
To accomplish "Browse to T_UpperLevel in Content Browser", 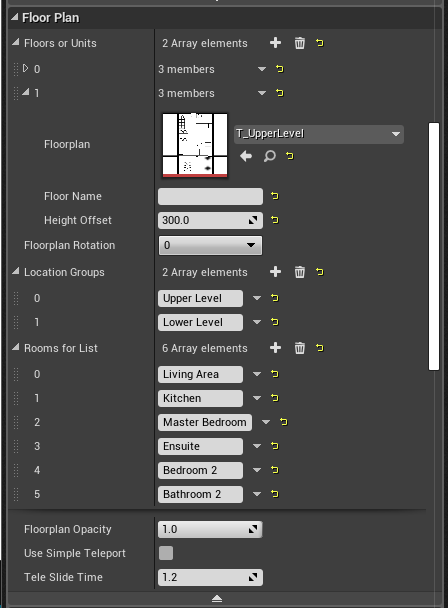I will [270, 156].
